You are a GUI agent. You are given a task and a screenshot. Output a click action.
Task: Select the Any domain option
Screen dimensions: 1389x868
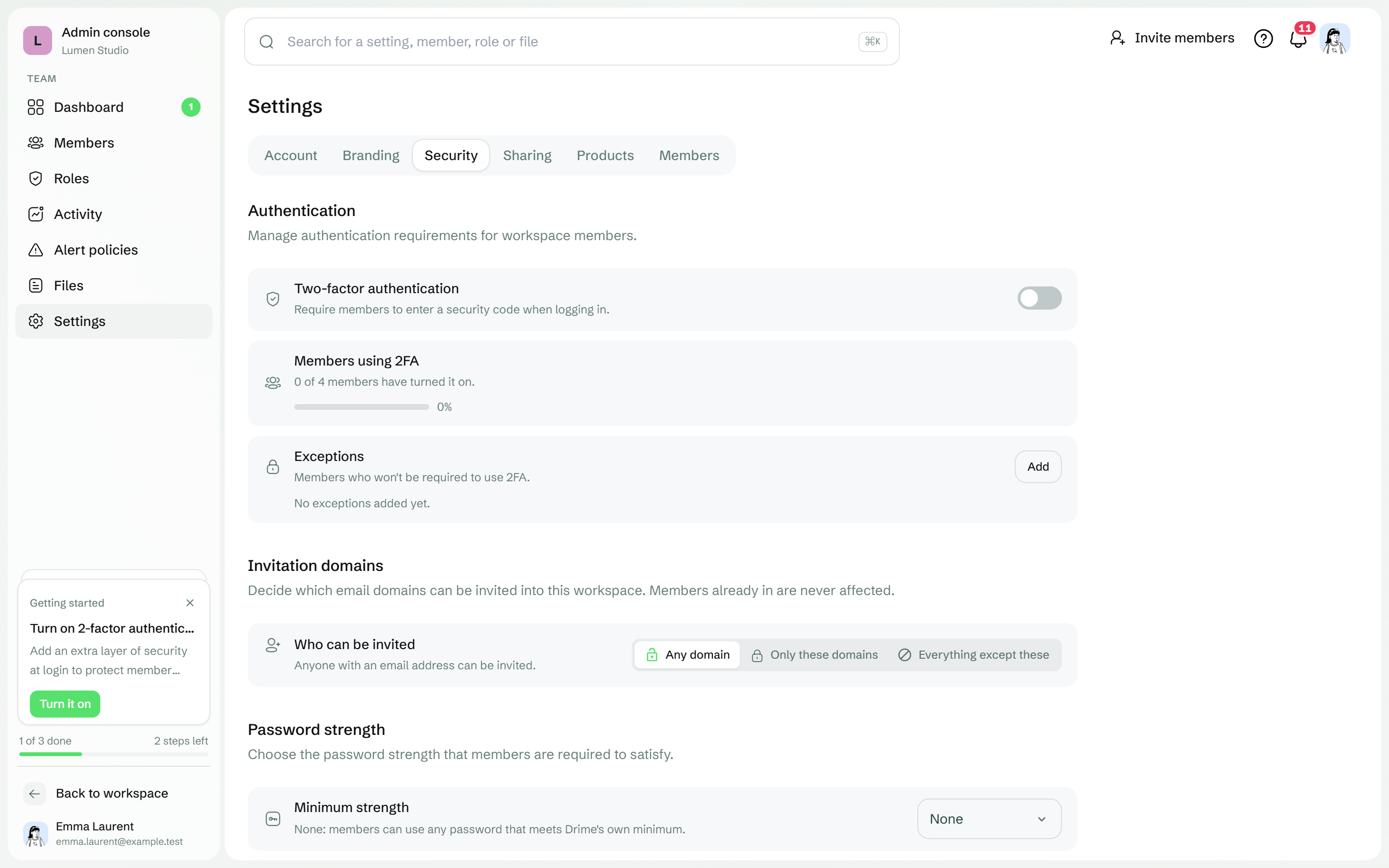coord(688,655)
